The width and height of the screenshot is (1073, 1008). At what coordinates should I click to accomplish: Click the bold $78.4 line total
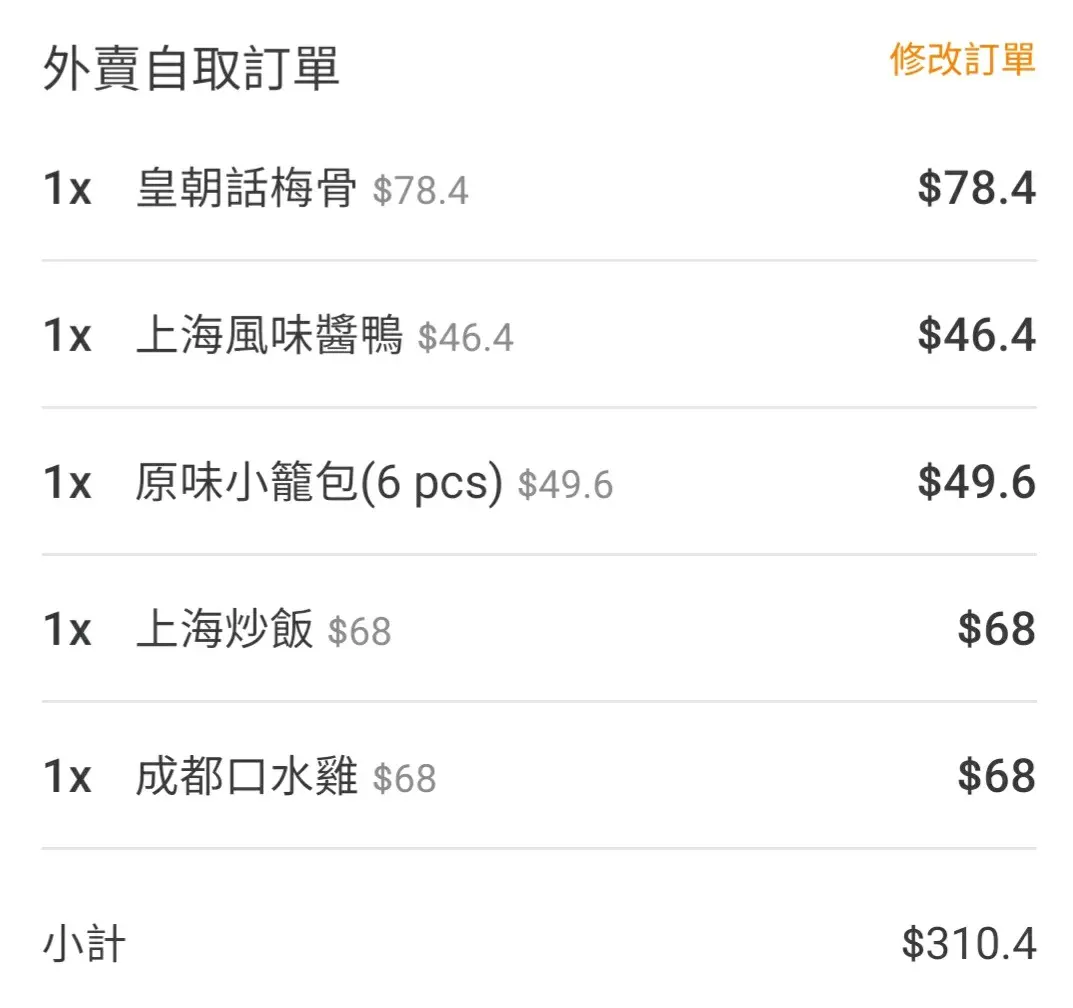976,188
